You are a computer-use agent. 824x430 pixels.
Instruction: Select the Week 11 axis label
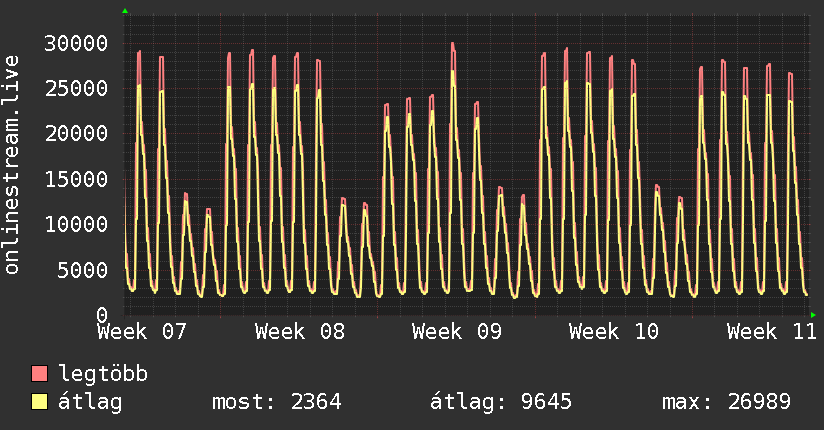click(771, 332)
